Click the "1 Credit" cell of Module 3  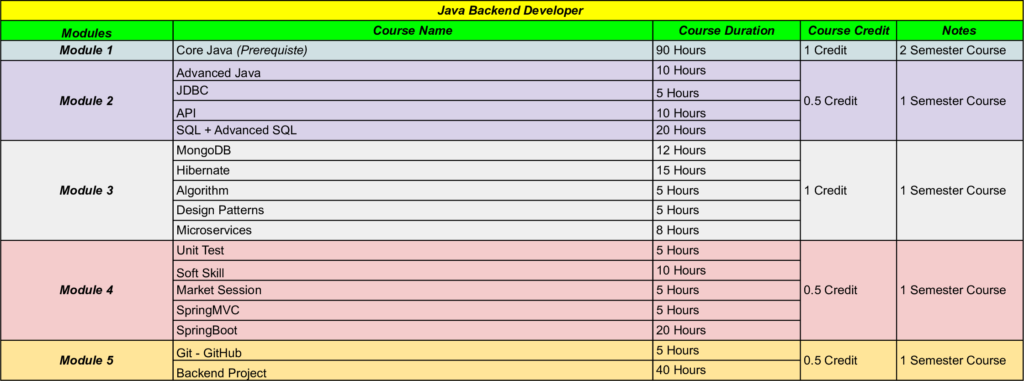click(848, 190)
